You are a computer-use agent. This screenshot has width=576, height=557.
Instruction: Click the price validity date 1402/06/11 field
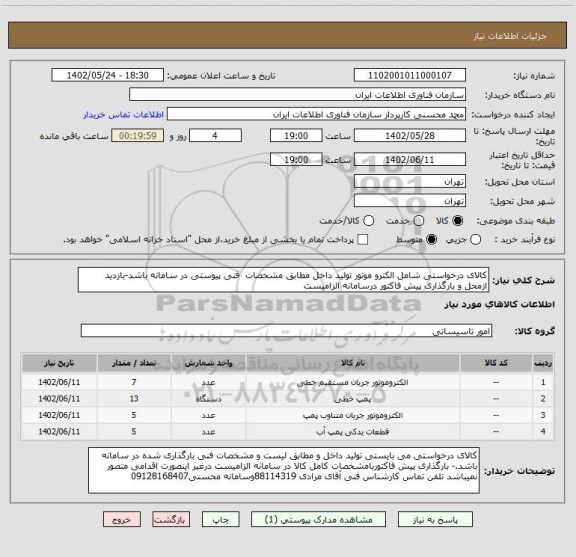(410, 159)
